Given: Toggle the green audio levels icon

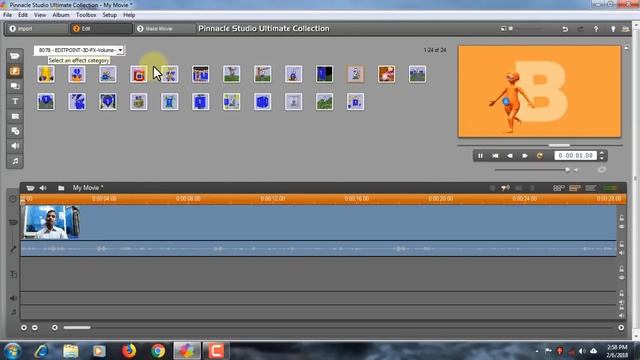Looking at the screenshot, I should pyautogui.click(x=610, y=188).
